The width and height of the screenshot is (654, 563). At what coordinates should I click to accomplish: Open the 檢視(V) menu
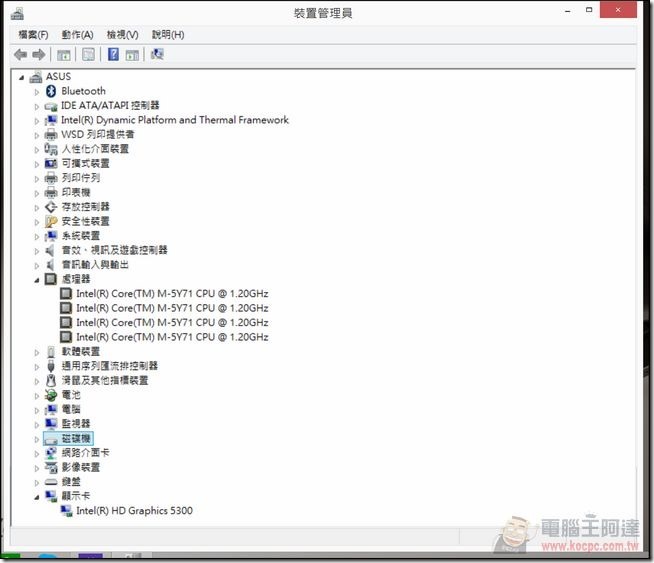click(x=122, y=35)
